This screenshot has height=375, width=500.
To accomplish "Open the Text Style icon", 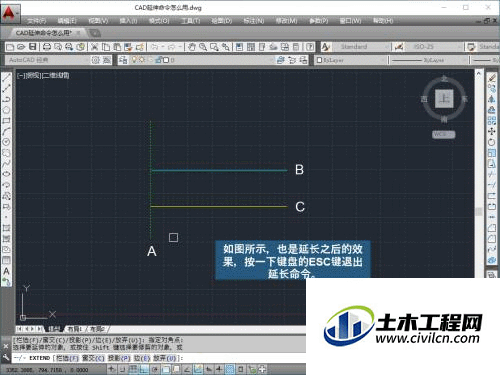I will click(x=326, y=47).
